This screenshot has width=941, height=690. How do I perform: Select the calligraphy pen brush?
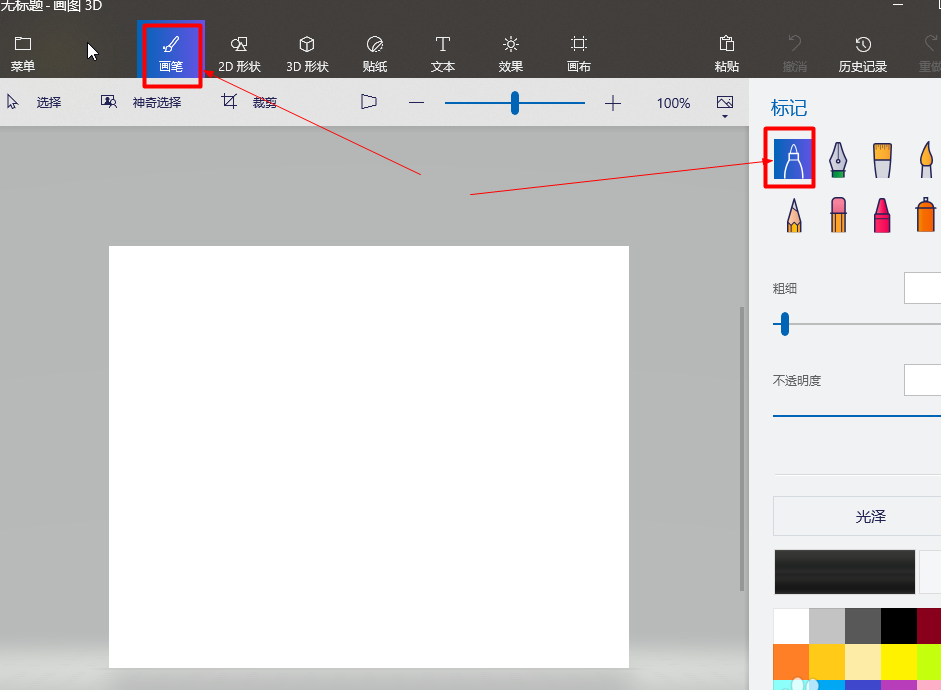coord(838,160)
